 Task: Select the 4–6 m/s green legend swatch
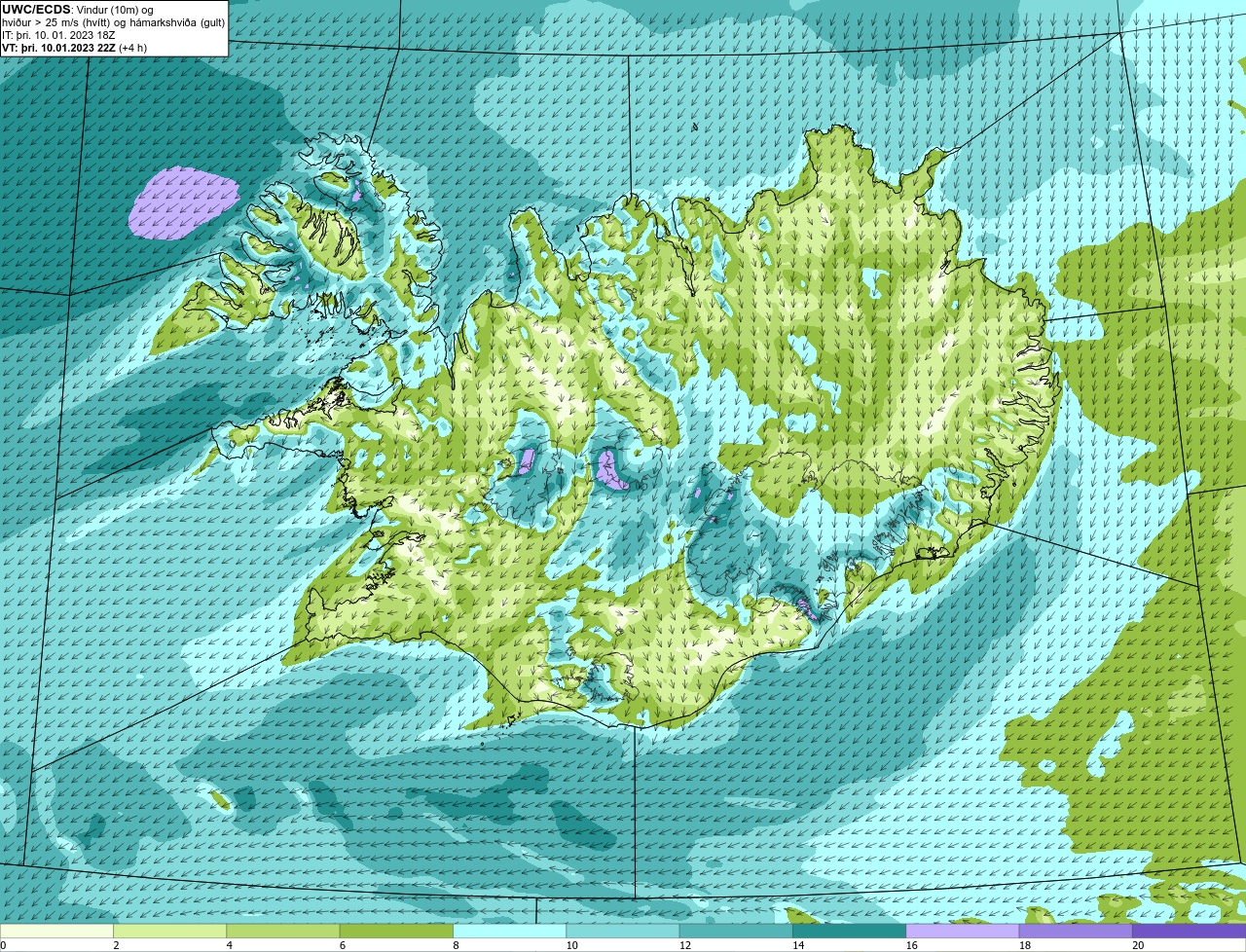click(x=283, y=932)
